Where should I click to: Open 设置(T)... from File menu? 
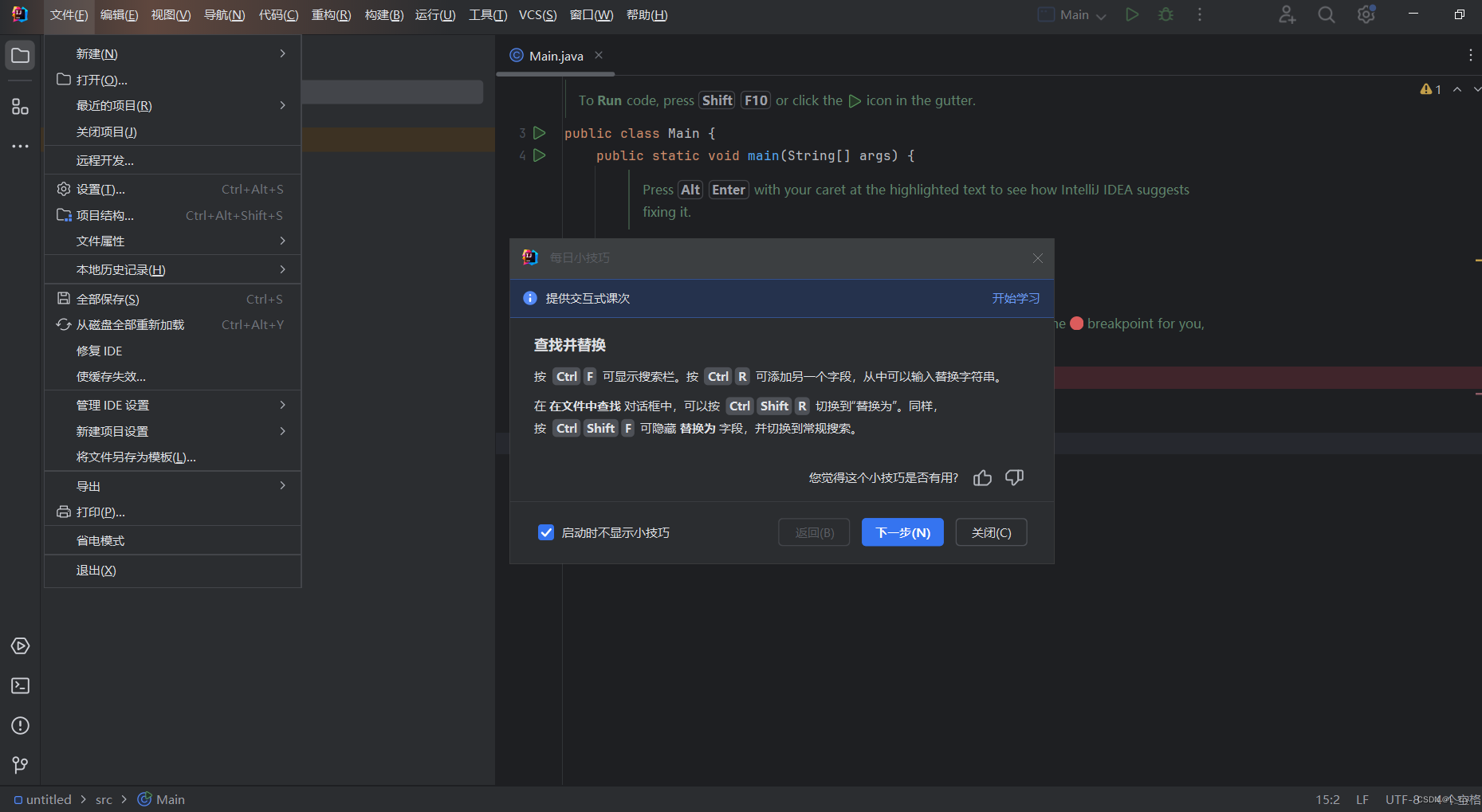[x=172, y=189]
